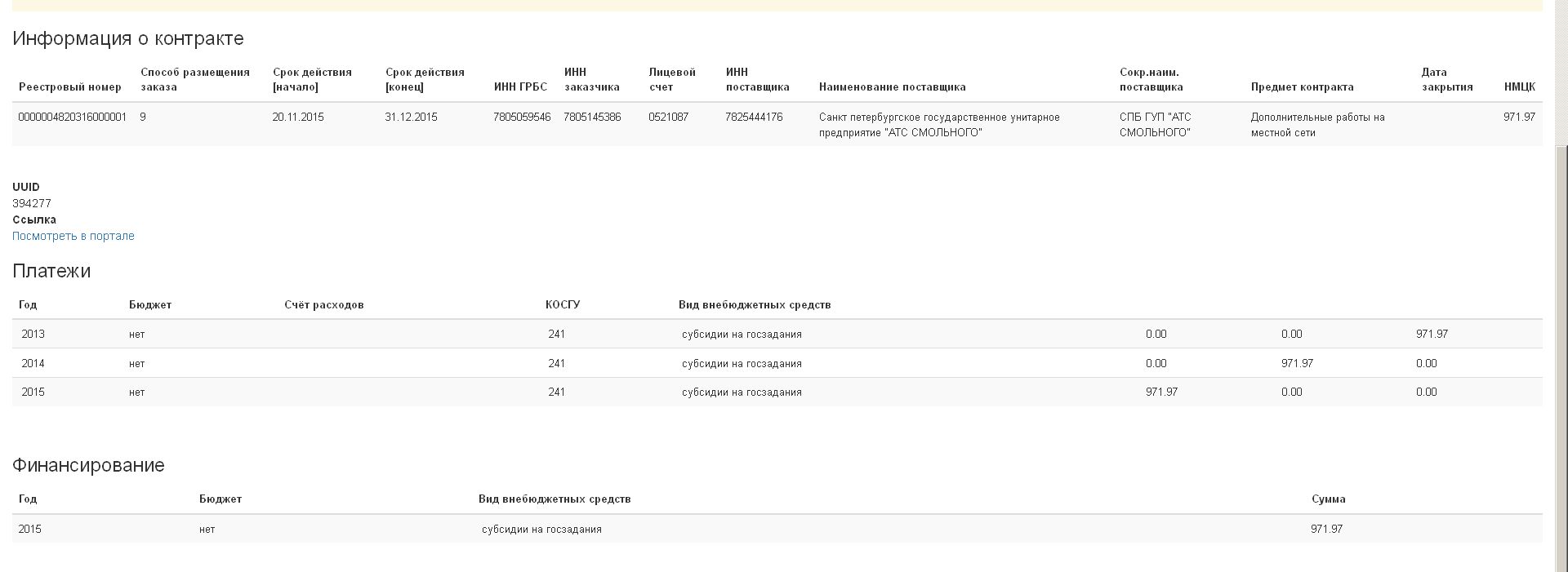Click the "НМЦК" column header

1519,87
